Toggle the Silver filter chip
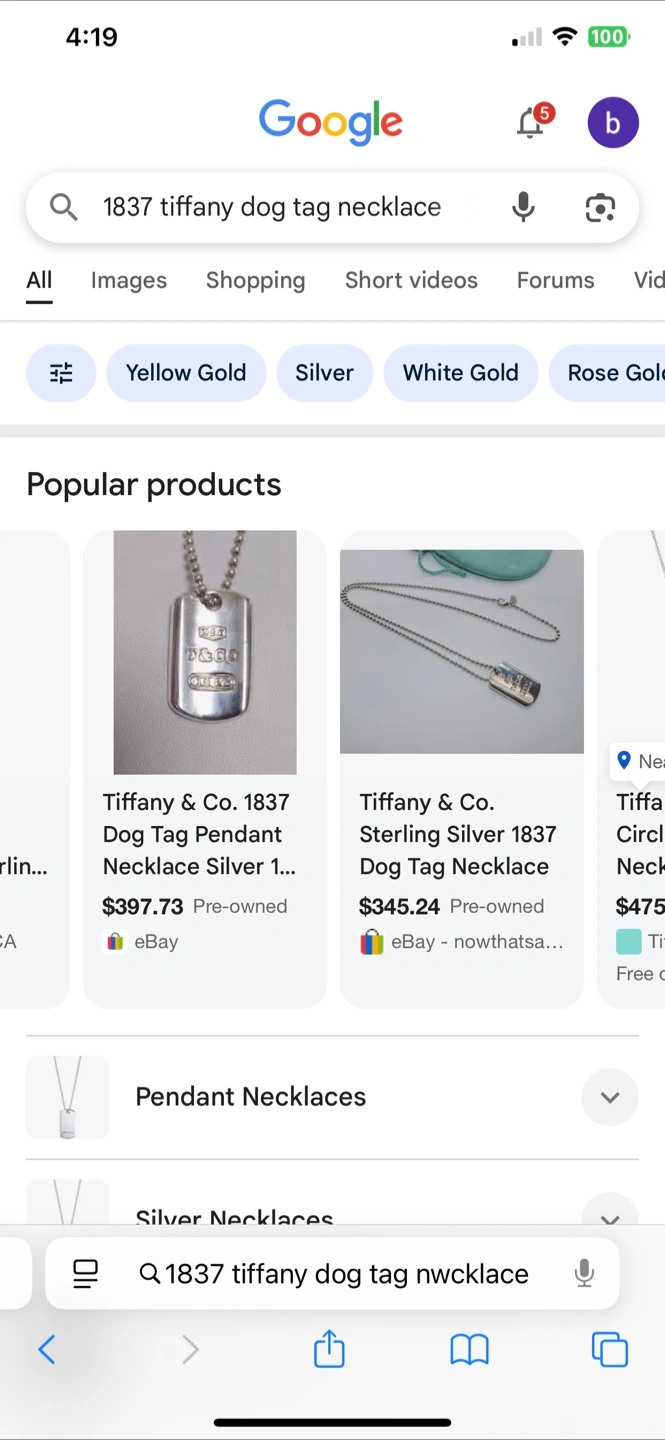Image resolution: width=665 pixels, height=1440 pixels. pyautogui.click(x=324, y=373)
